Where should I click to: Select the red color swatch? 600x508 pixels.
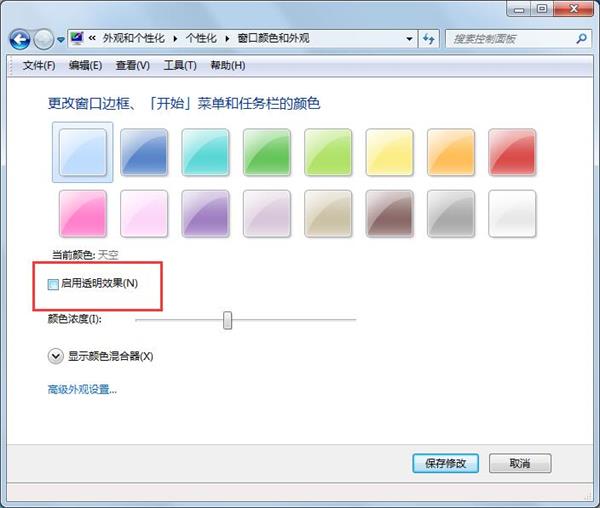(x=512, y=152)
